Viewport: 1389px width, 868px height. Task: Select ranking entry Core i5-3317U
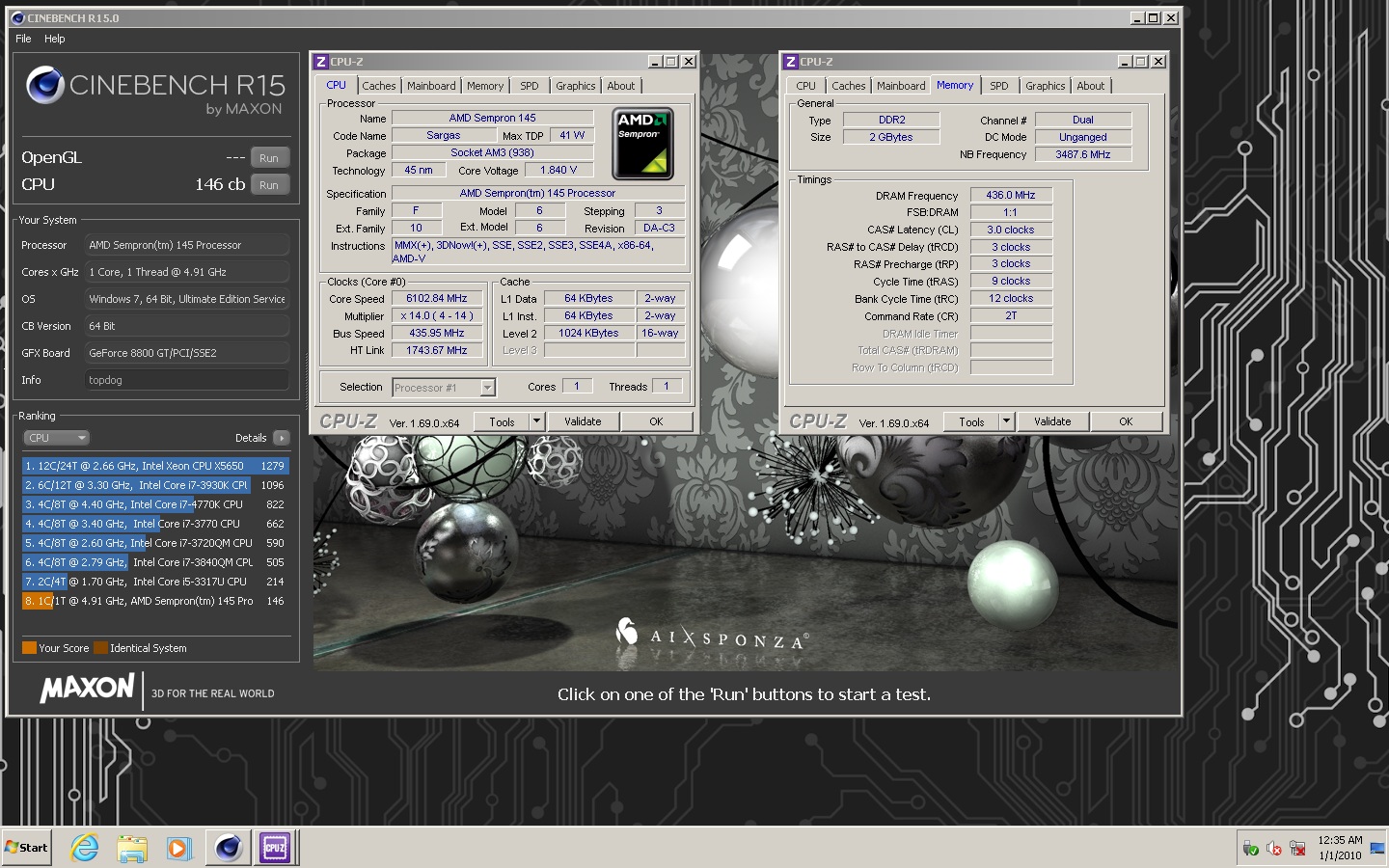pyautogui.click(x=155, y=582)
